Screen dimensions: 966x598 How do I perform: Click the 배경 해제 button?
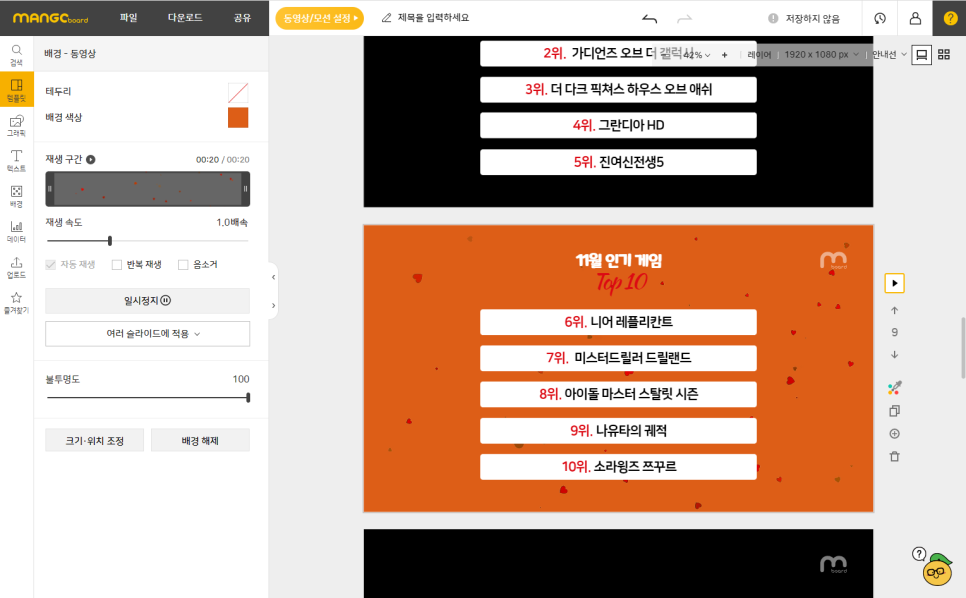[x=200, y=440]
